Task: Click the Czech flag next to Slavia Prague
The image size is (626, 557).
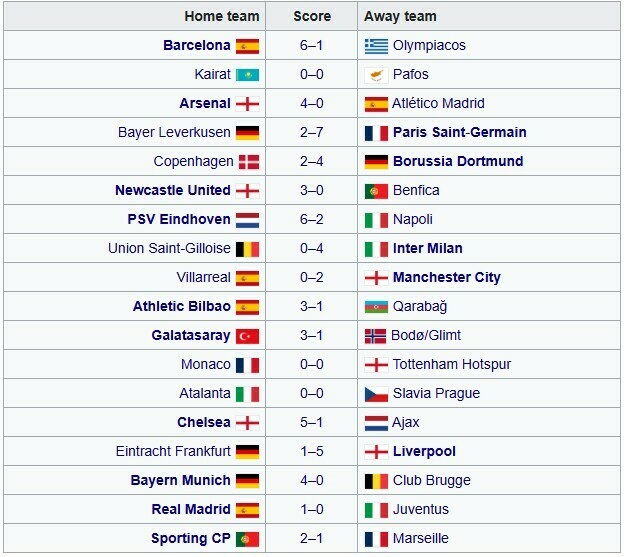Action: (x=376, y=394)
